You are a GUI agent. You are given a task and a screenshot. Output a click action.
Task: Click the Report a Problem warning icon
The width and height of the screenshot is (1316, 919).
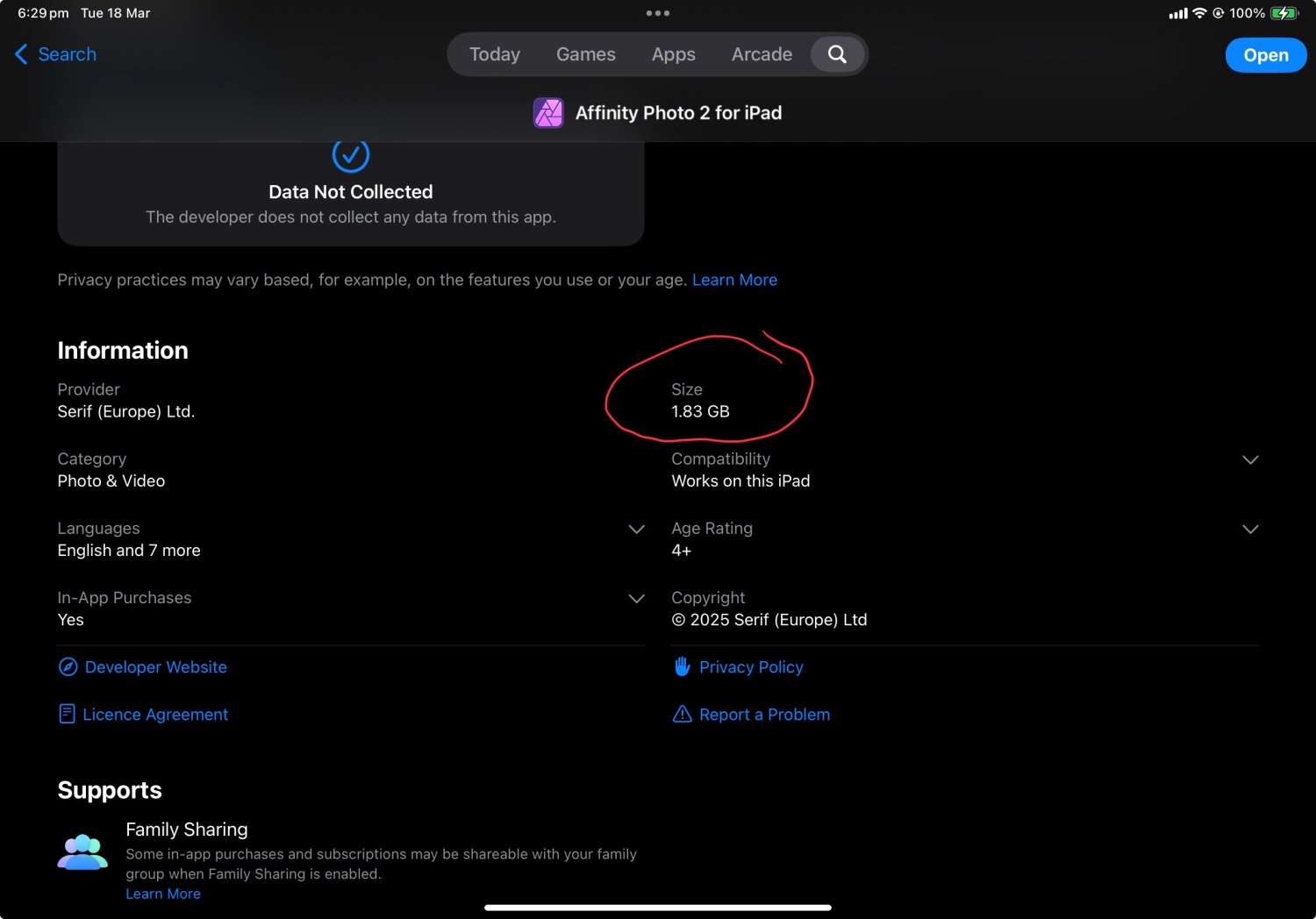point(683,714)
